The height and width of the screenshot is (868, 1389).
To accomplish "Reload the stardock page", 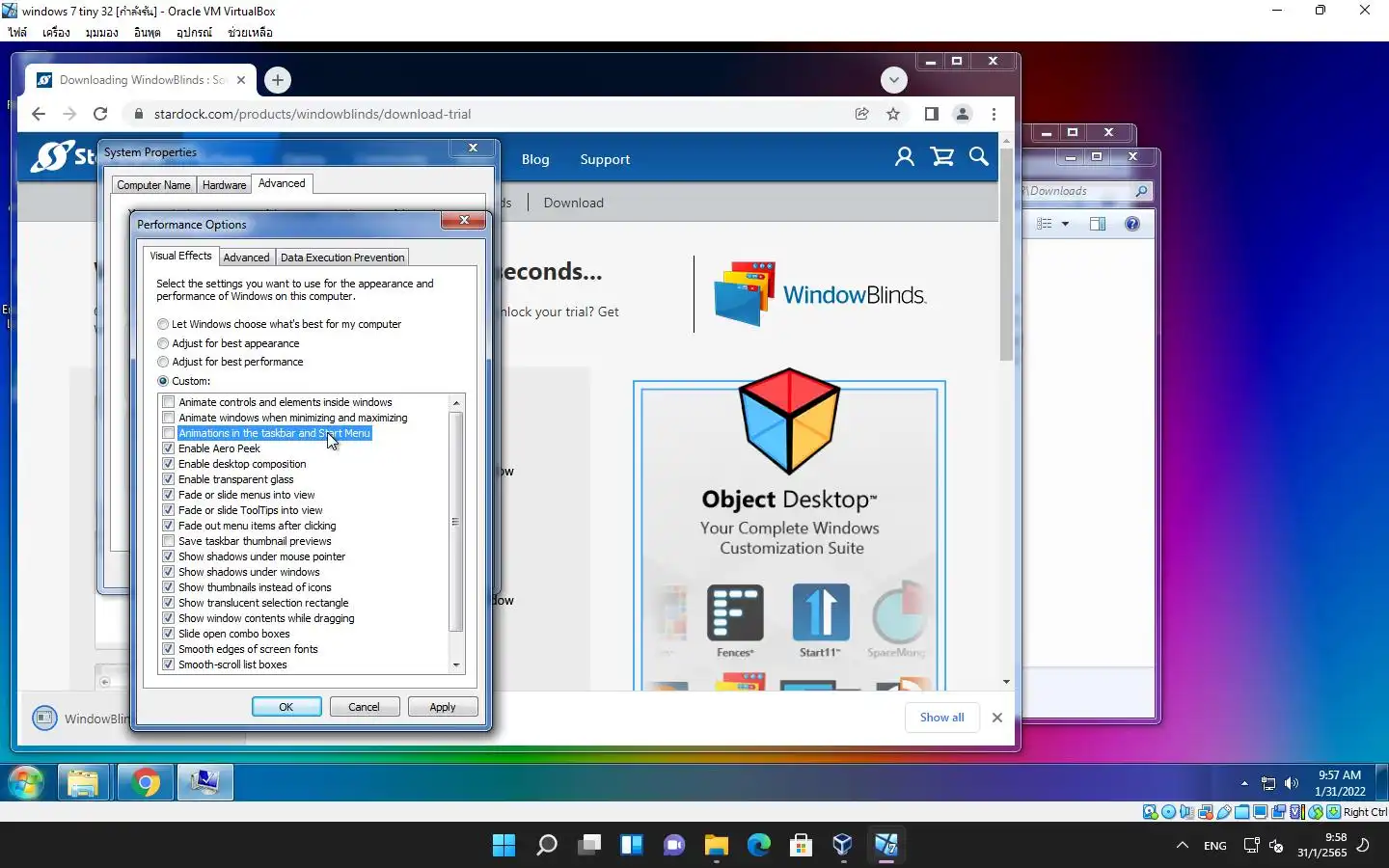I will [100, 114].
